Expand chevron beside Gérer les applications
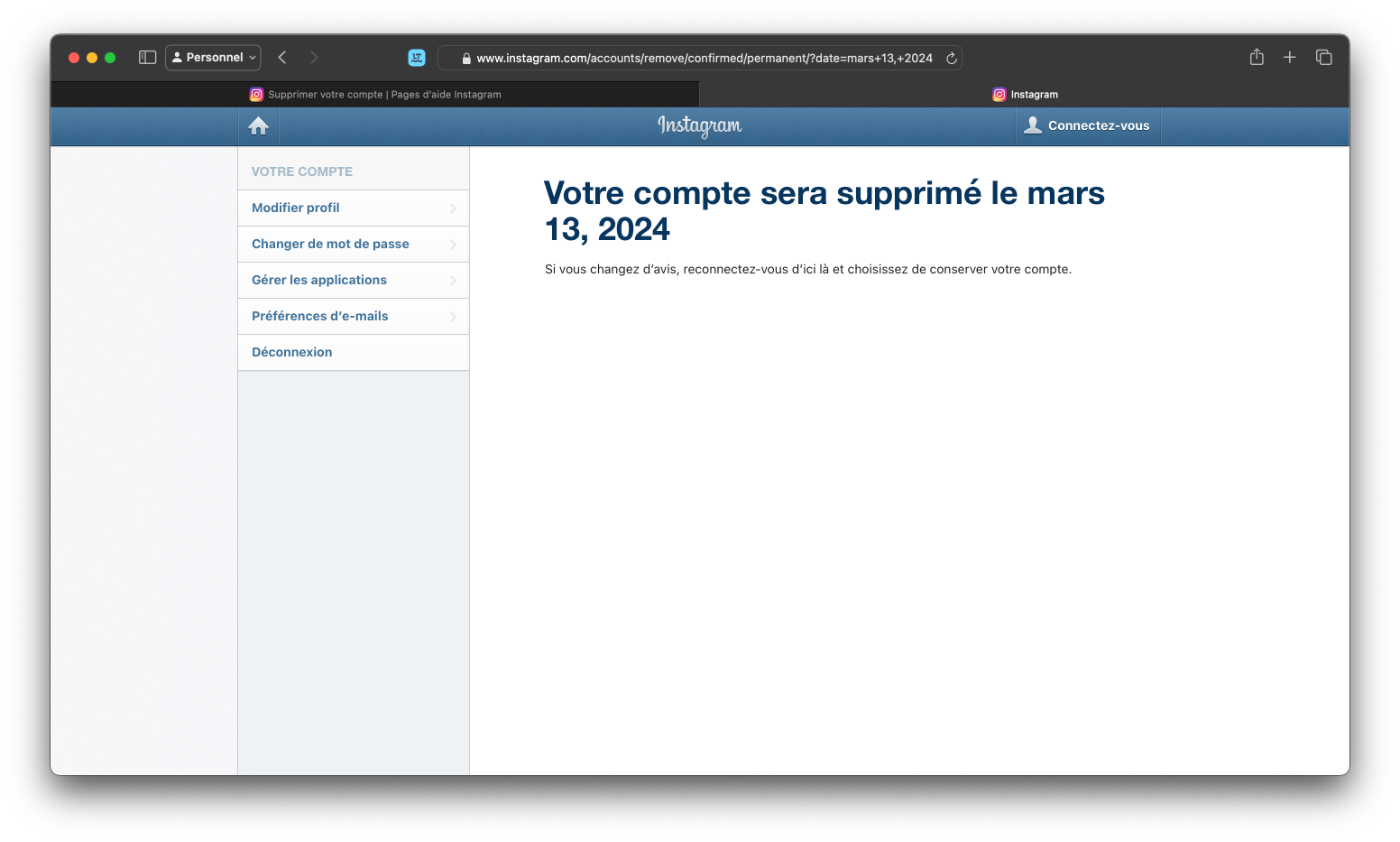This screenshot has height=842, width=1400. point(453,281)
